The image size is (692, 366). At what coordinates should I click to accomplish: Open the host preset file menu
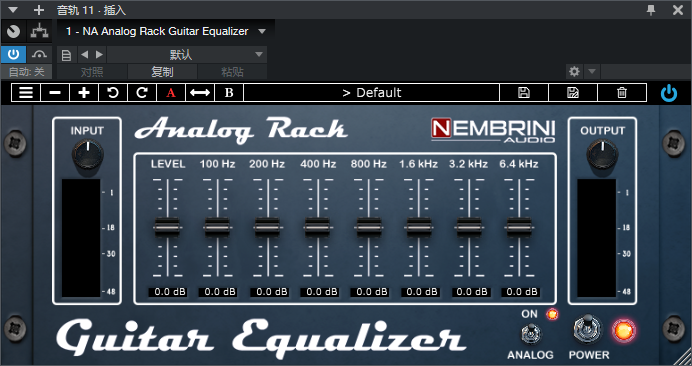pos(66,55)
